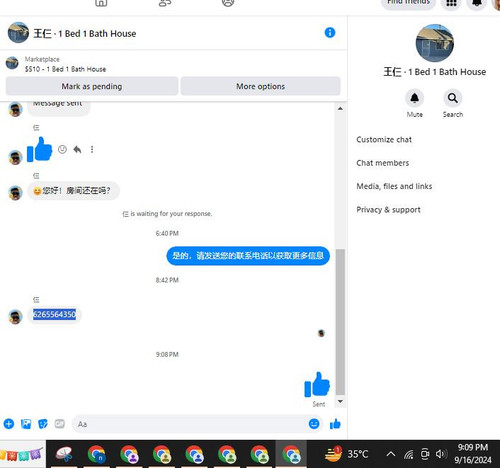The image size is (500, 468).
Task: Choose a sticker from the composer toolbar
Action: (x=43, y=424)
